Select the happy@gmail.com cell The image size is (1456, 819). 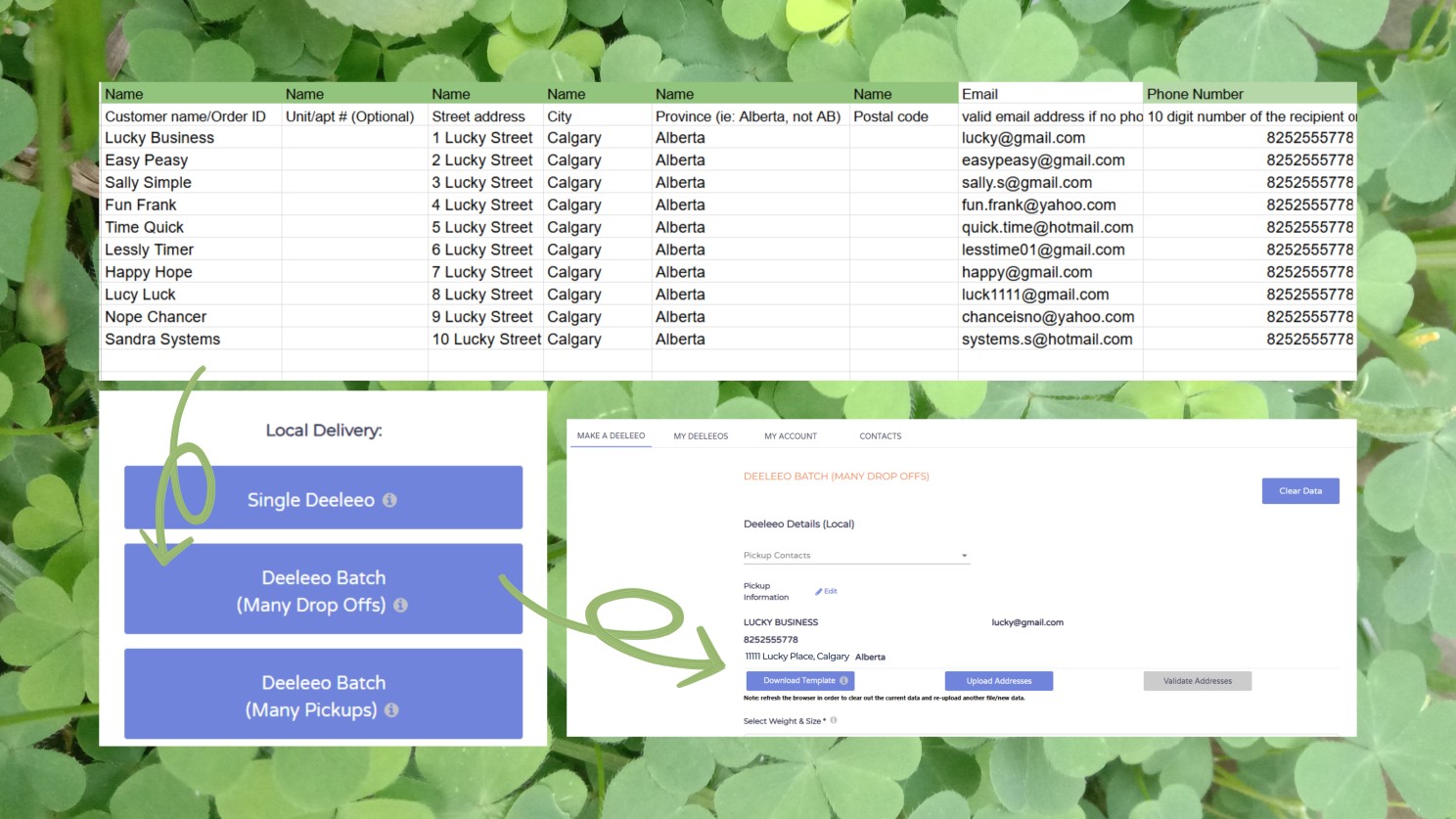(1050, 273)
